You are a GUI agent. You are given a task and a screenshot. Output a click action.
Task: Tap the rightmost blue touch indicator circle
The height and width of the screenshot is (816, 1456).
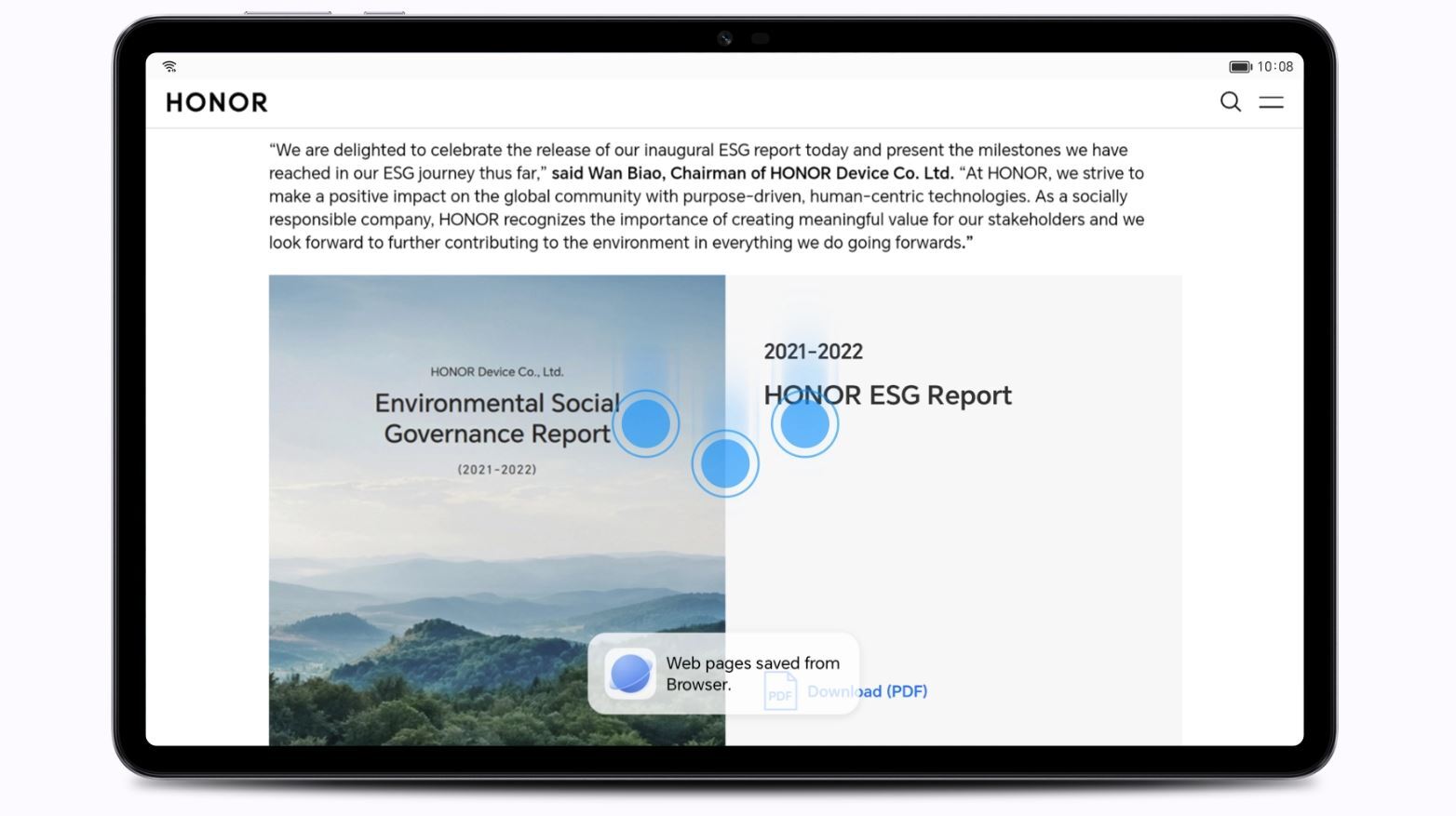point(804,424)
